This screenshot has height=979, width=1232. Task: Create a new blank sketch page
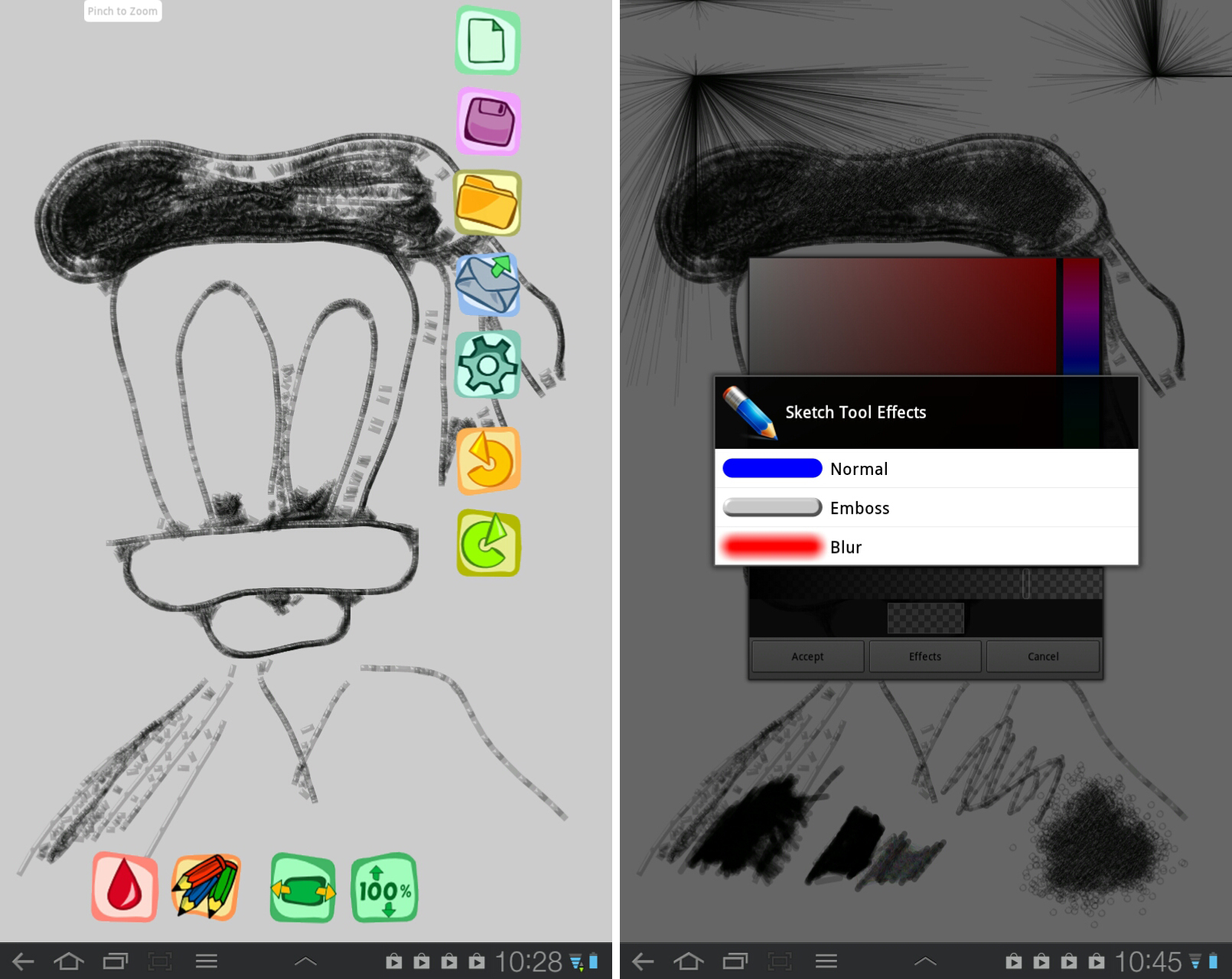click(487, 41)
